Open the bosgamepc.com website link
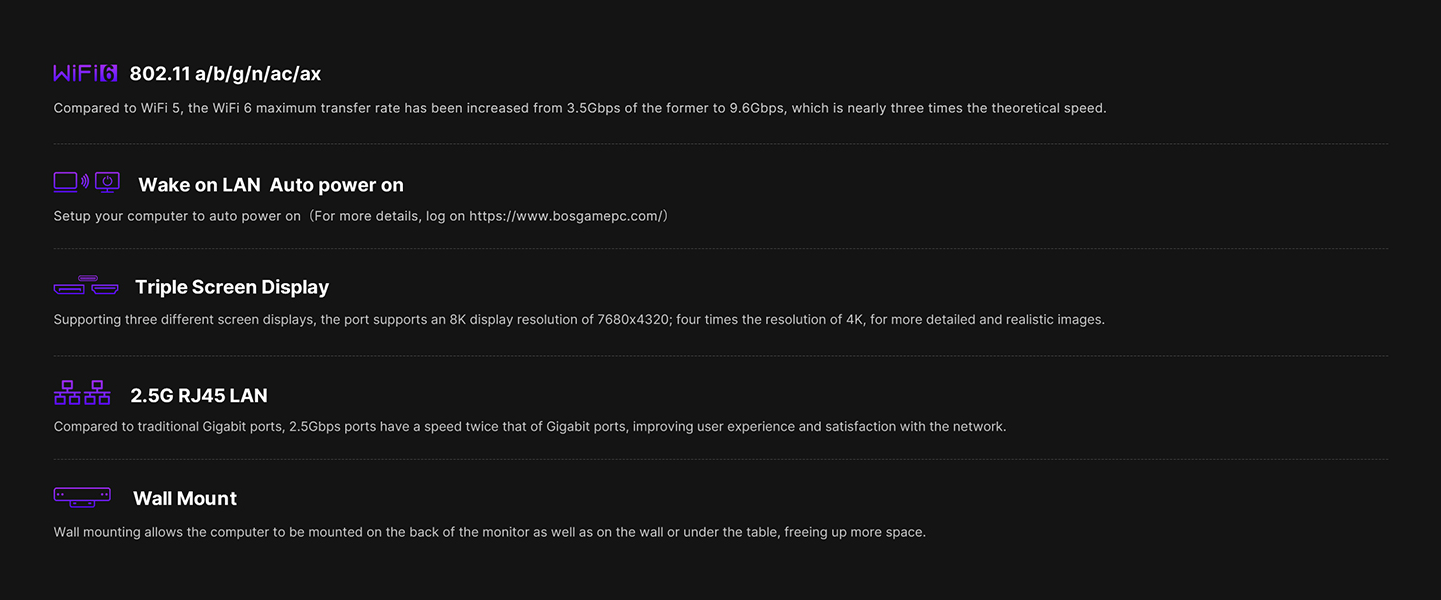Viewport: 1441px width, 600px height. pos(567,216)
